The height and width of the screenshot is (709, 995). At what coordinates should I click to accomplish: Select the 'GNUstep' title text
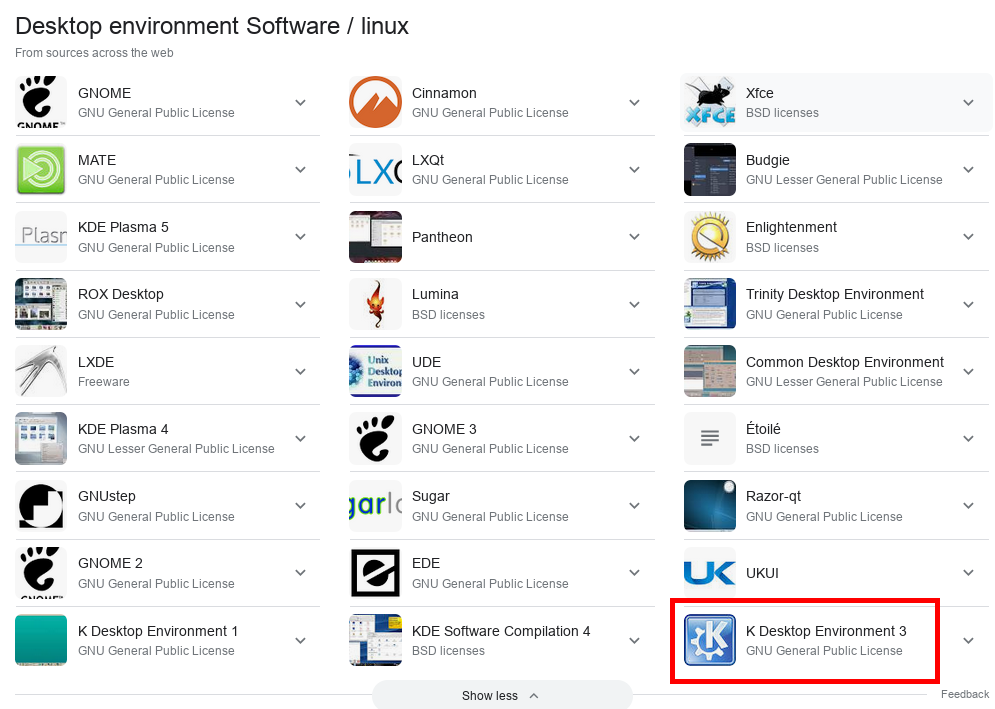107,496
